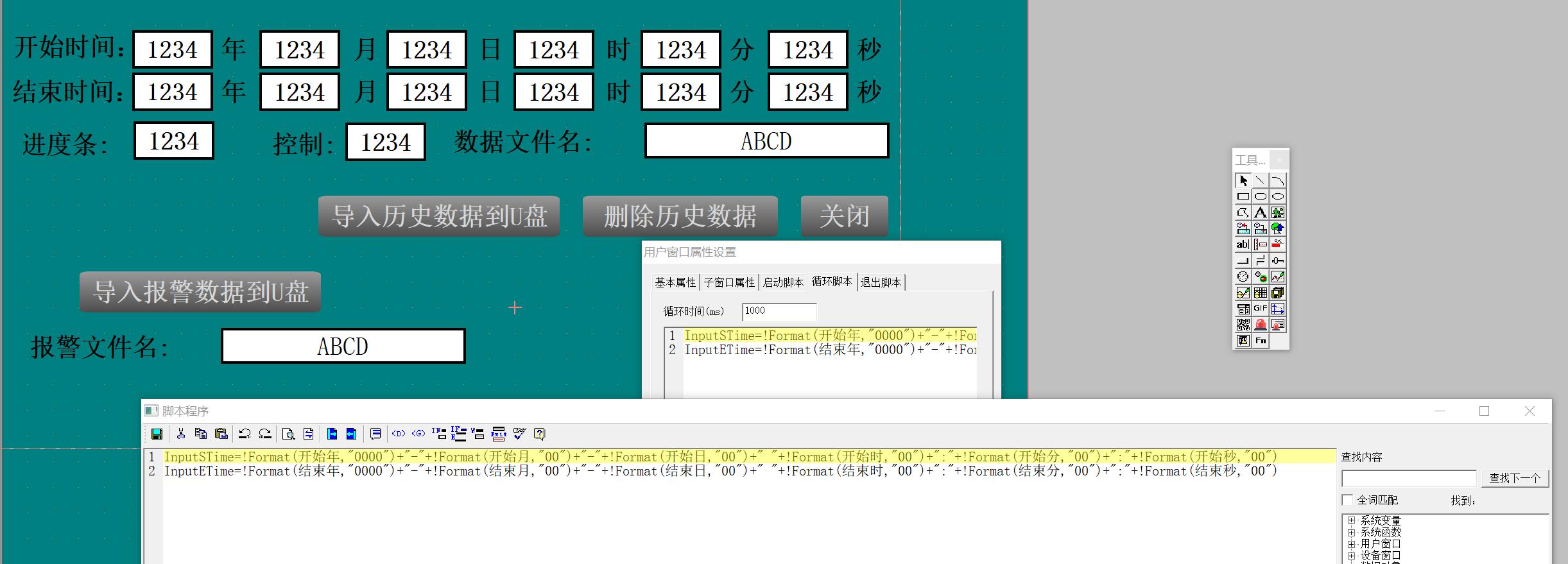
Task: Click the 查找内容 search input box
Action: pyautogui.click(x=1409, y=479)
